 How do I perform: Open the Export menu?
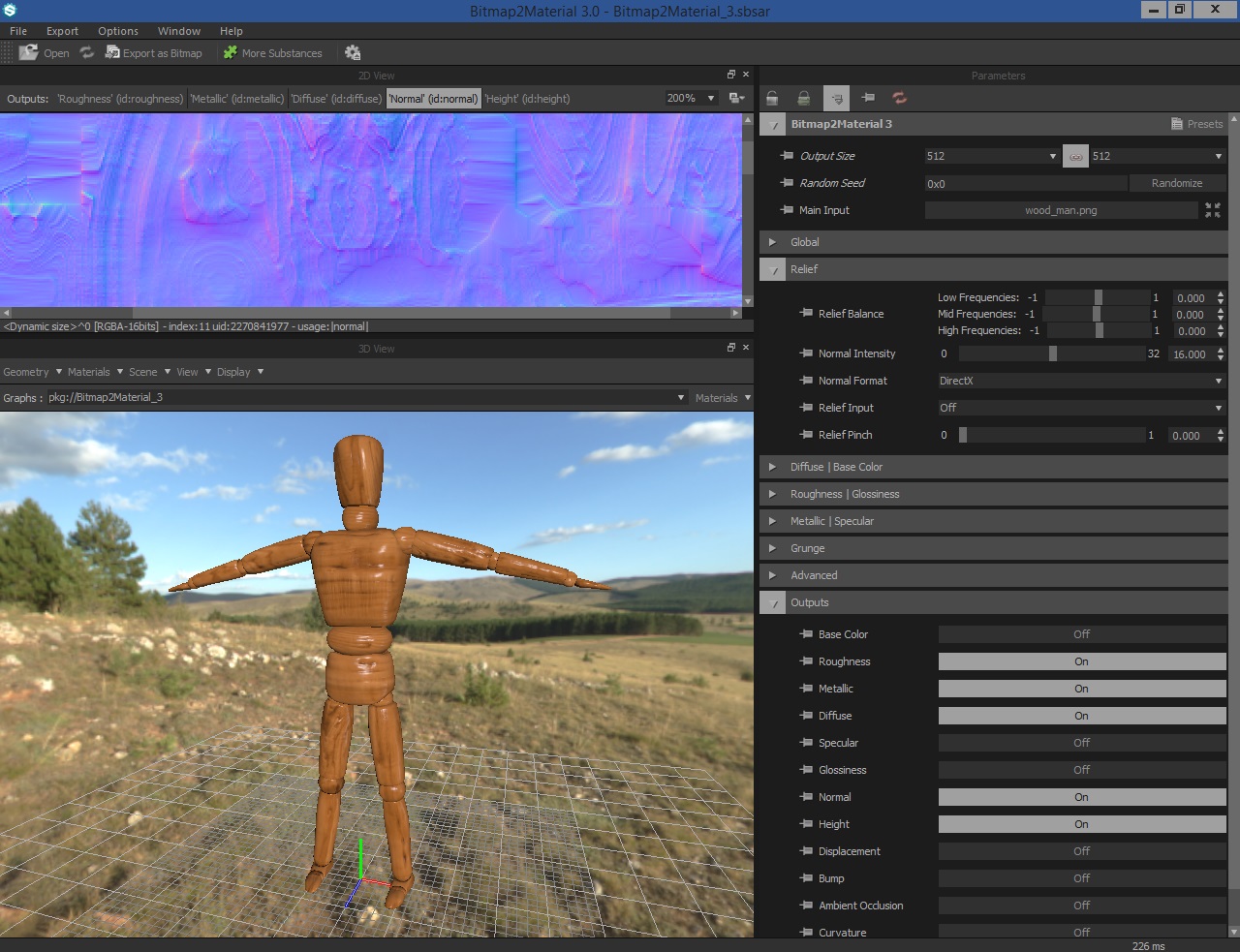coord(62,31)
